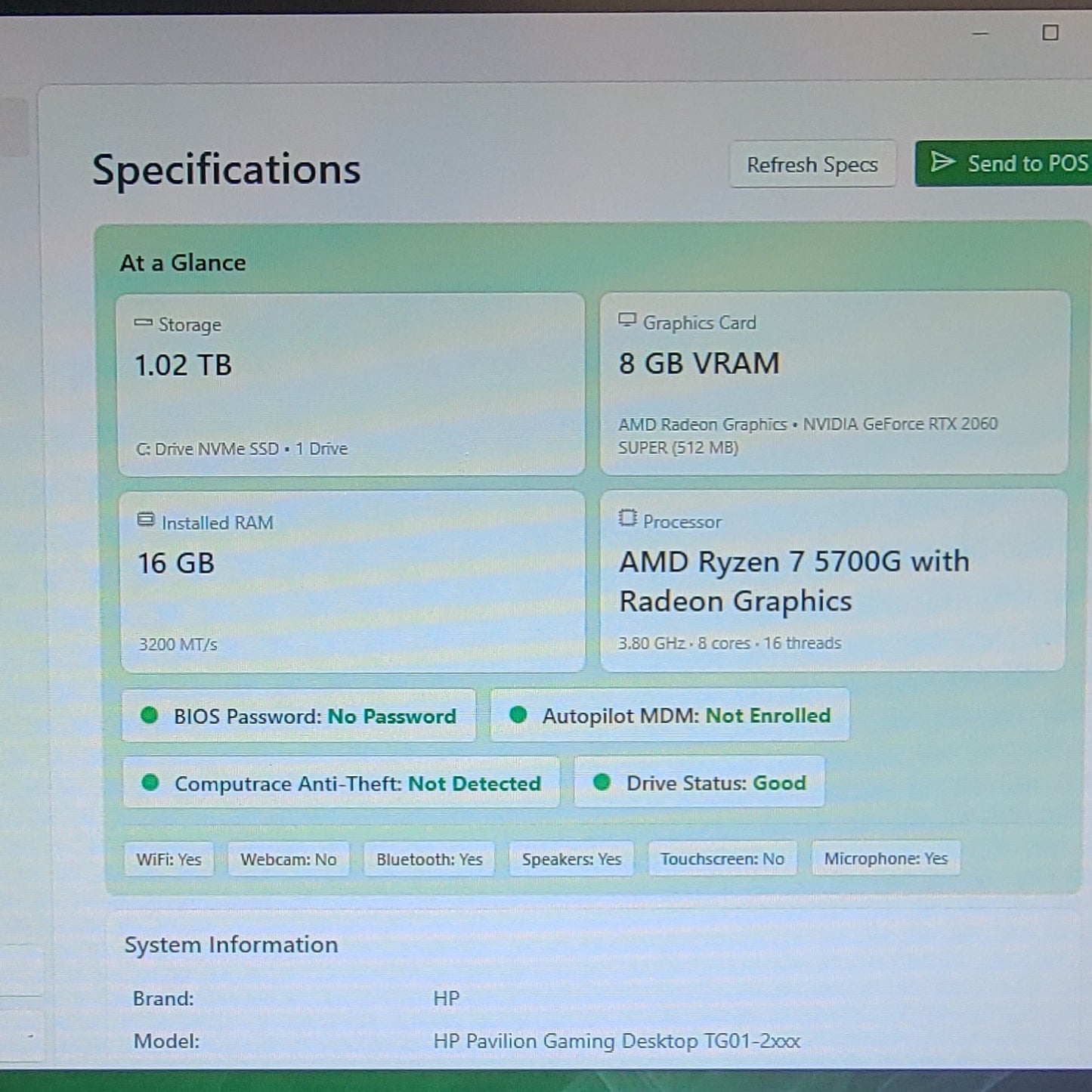This screenshot has width=1092, height=1092.
Task: Click the Processor chip icon
Action: point(627,518)
